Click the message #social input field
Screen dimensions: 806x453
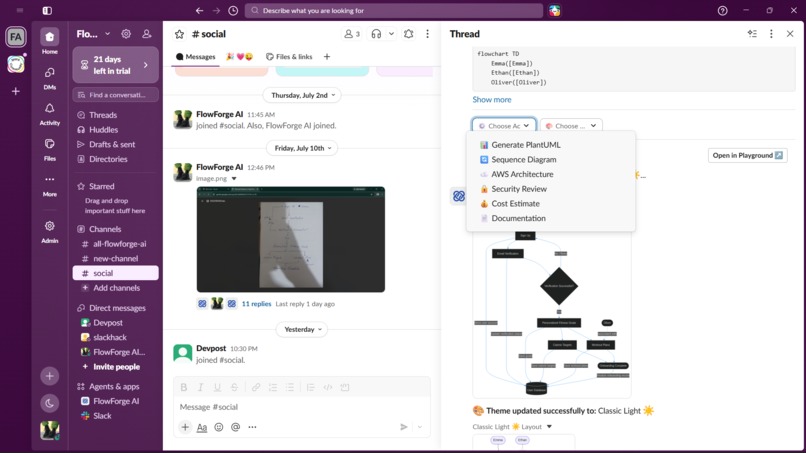click(302, 407)
